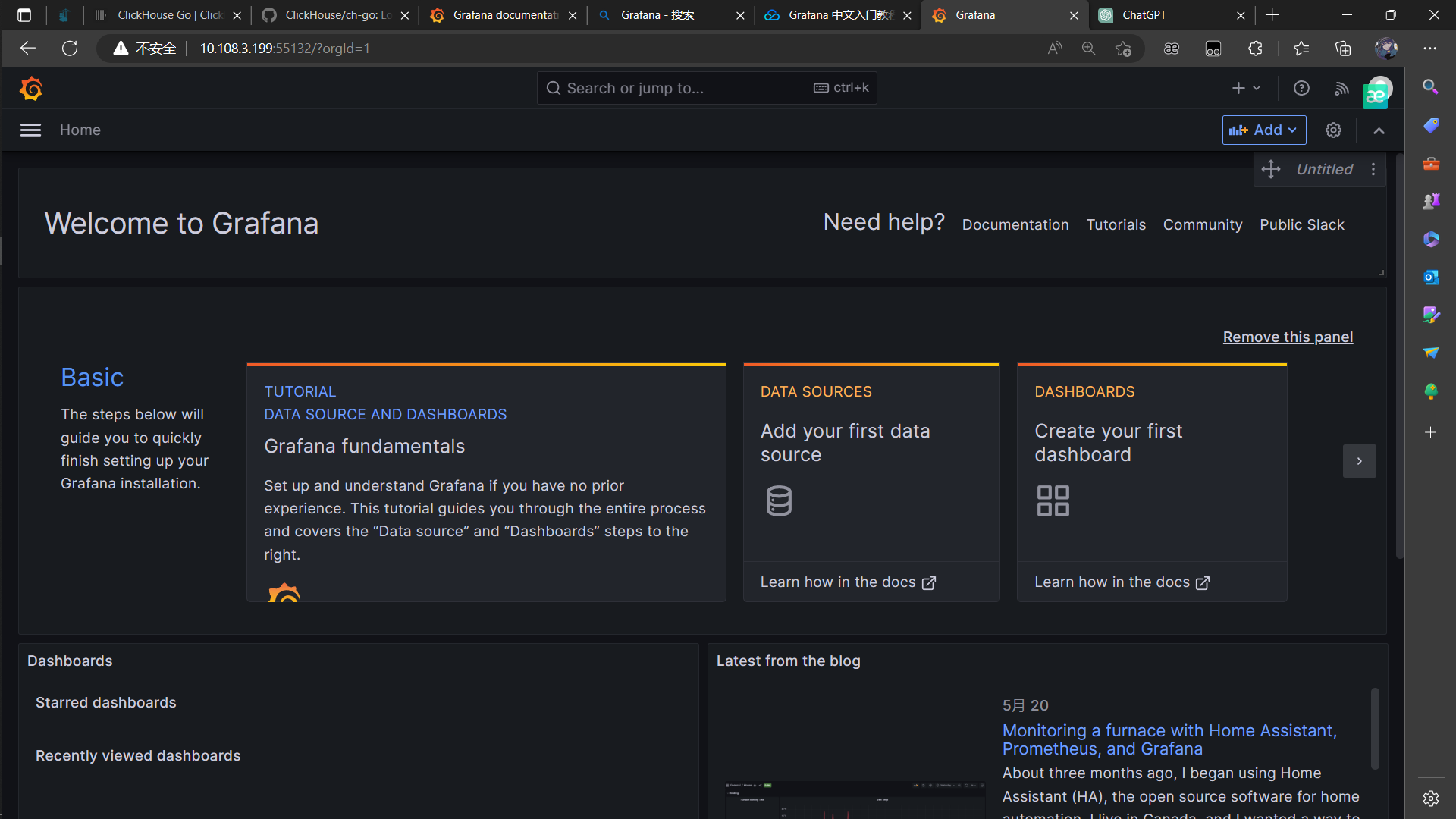Open the Edge sidebar shopping tag icon

[1430, 125]
